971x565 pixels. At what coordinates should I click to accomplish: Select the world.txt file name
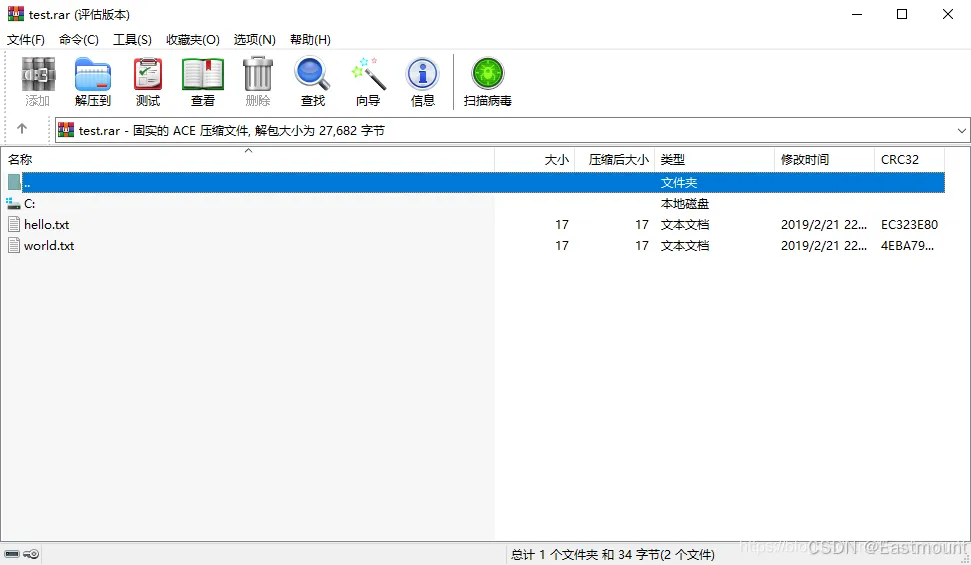pyautogui.click(x=49, y=245)
